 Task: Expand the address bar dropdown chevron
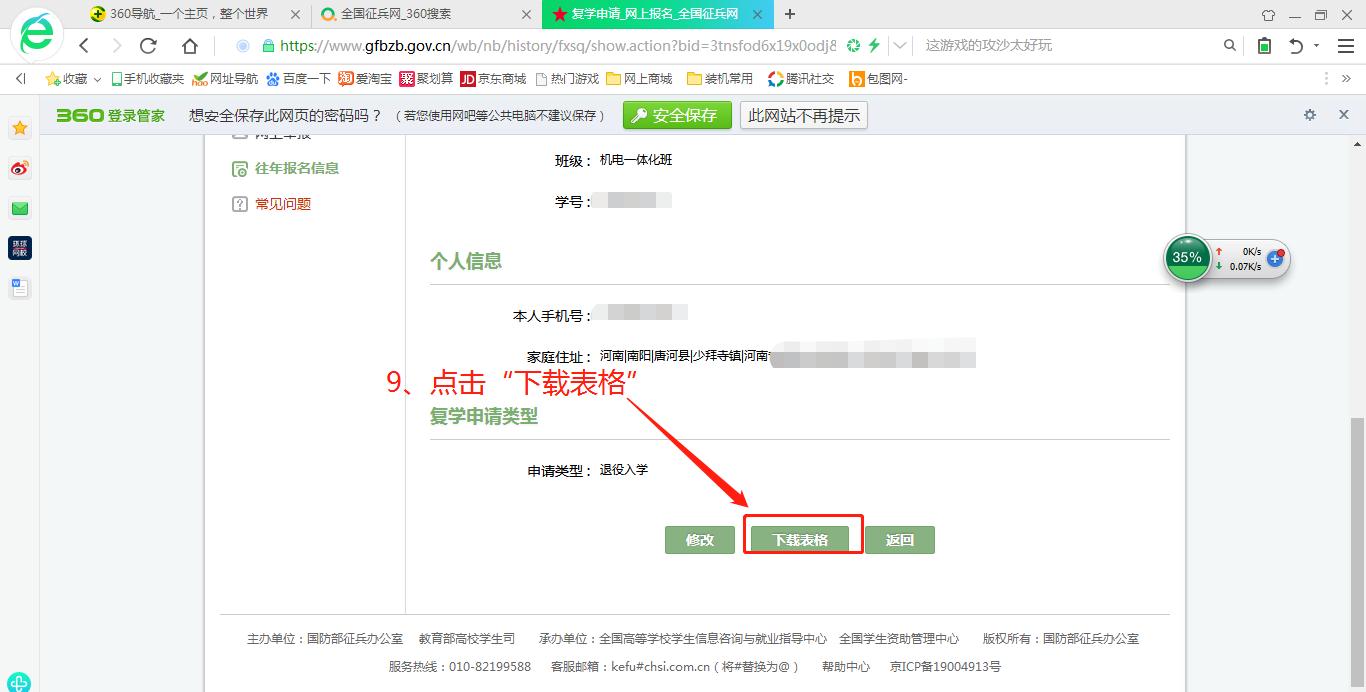click(x=900, y=46)
